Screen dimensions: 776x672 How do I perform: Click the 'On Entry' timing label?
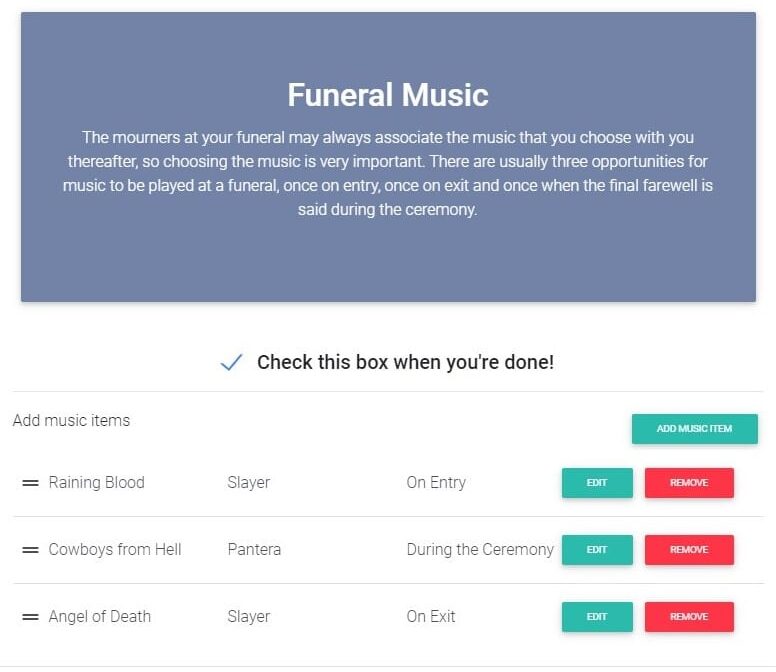(x=436, y=483)
